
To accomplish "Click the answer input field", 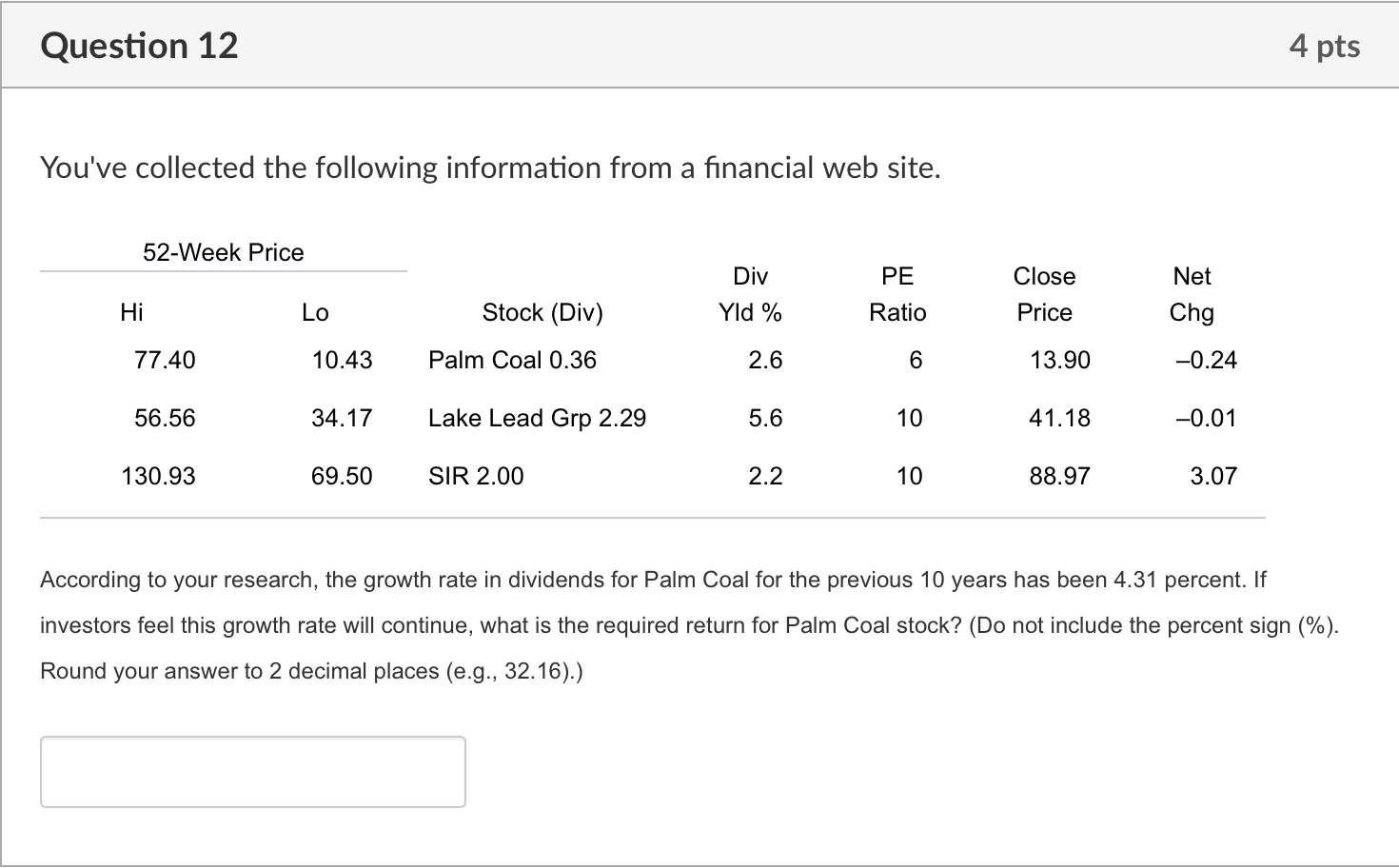I will tap(252, 771).
